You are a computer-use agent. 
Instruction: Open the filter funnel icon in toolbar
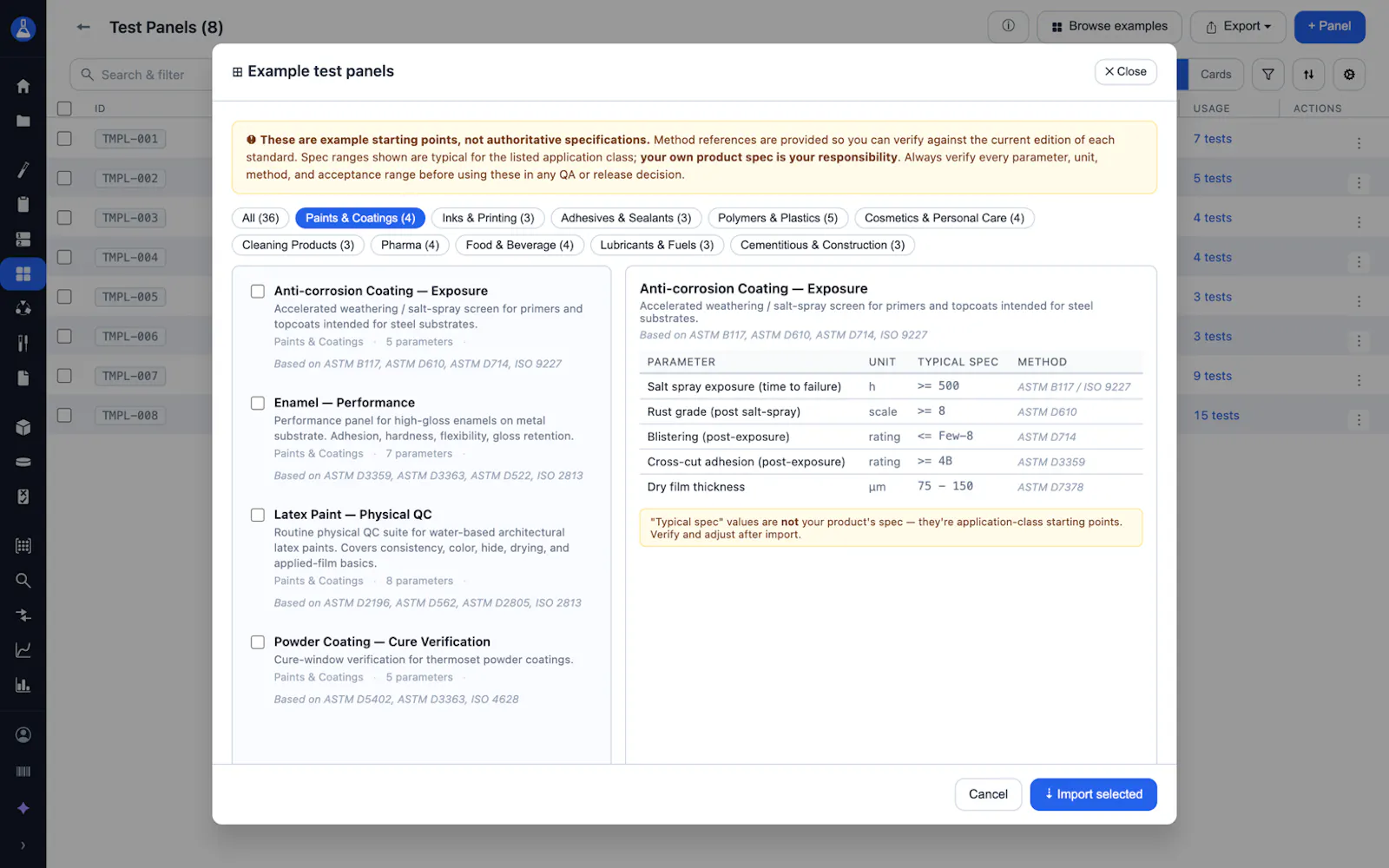pyautogui.click(x=1268, y=75)
